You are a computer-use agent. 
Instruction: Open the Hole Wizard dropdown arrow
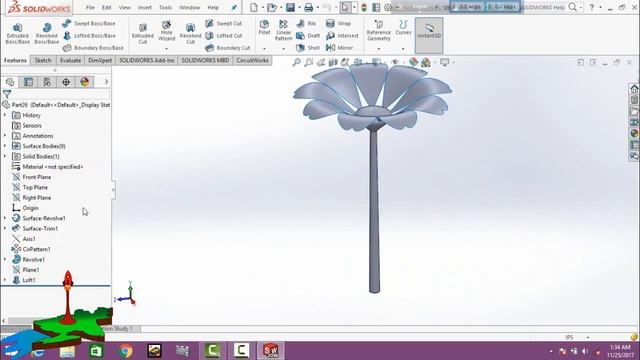point(166,49)
